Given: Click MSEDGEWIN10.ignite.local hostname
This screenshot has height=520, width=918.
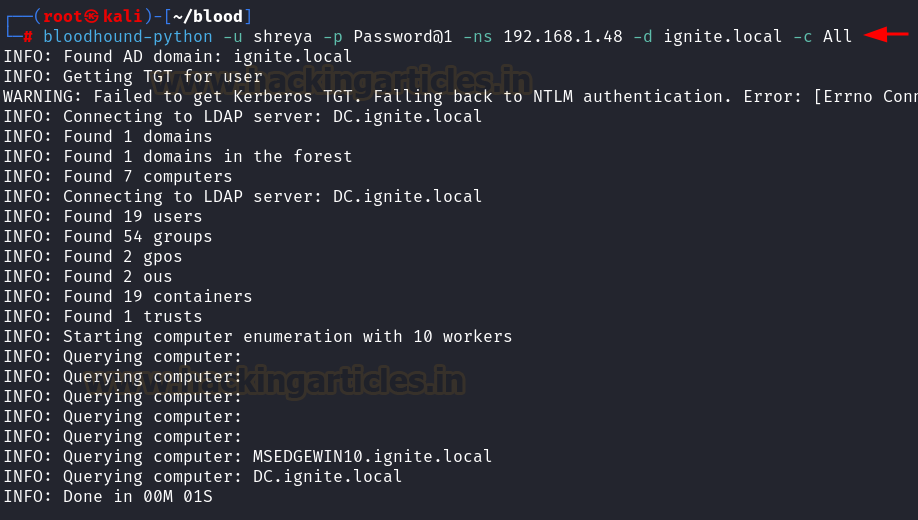Looking at the screenshot, I should coord(372,456).
